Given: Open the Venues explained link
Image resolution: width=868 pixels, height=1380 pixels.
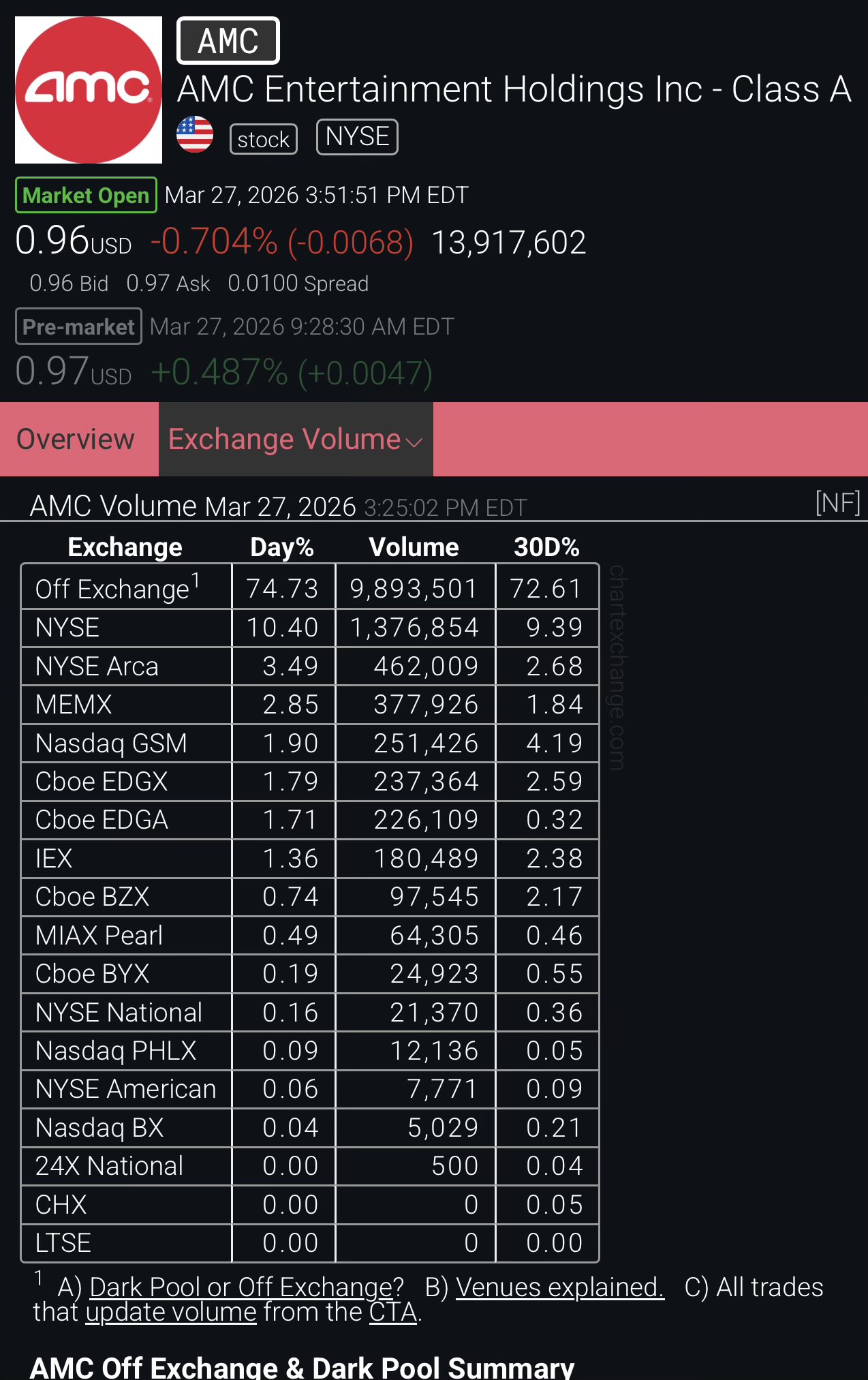Looking at the screenshot, I should coord(559,1287).
